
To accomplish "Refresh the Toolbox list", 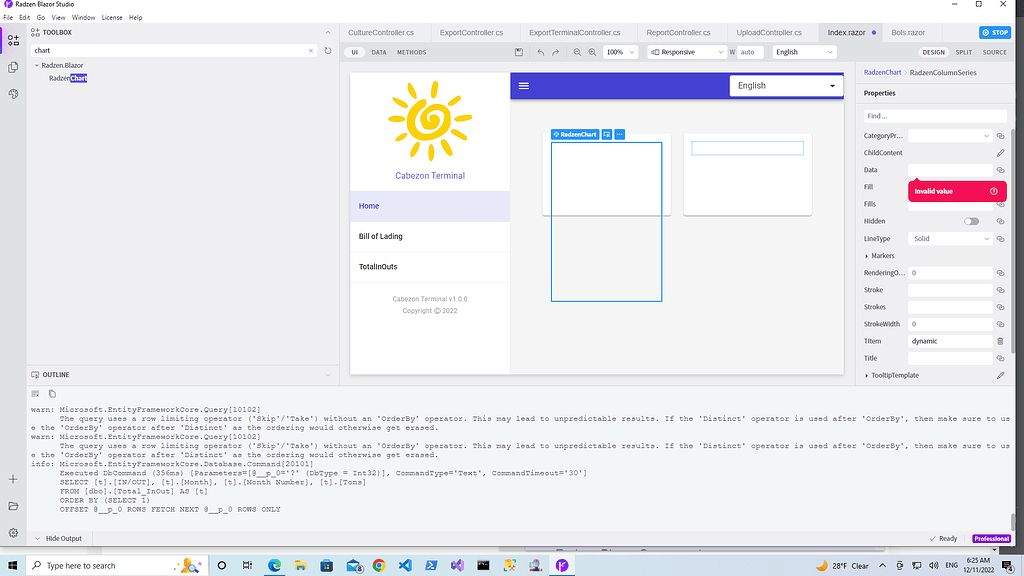I will [329, 50].
